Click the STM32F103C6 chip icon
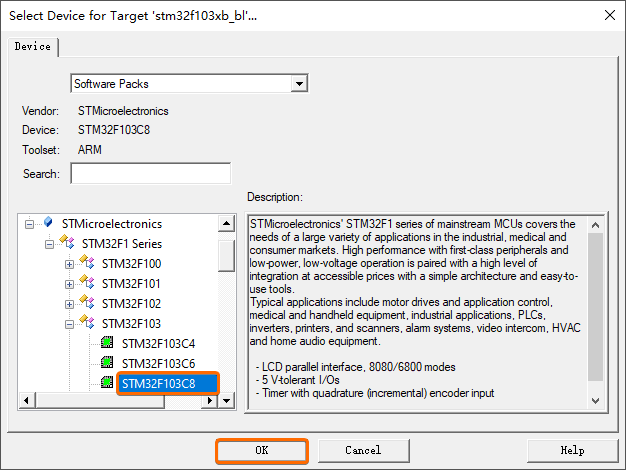 coord(107,362)
